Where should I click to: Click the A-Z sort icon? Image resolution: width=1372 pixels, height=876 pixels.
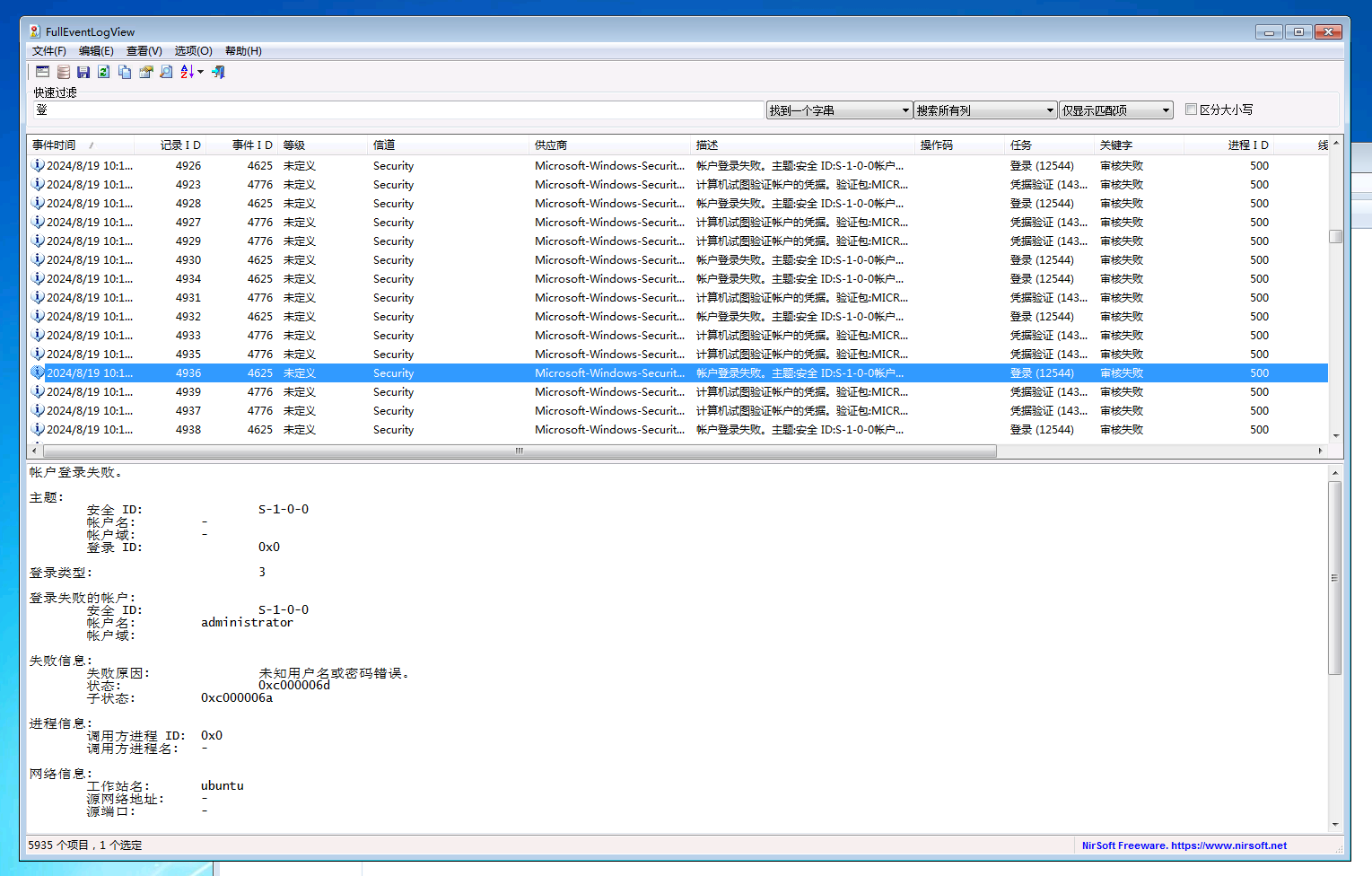pyautogui.click(x=187, y=72)
